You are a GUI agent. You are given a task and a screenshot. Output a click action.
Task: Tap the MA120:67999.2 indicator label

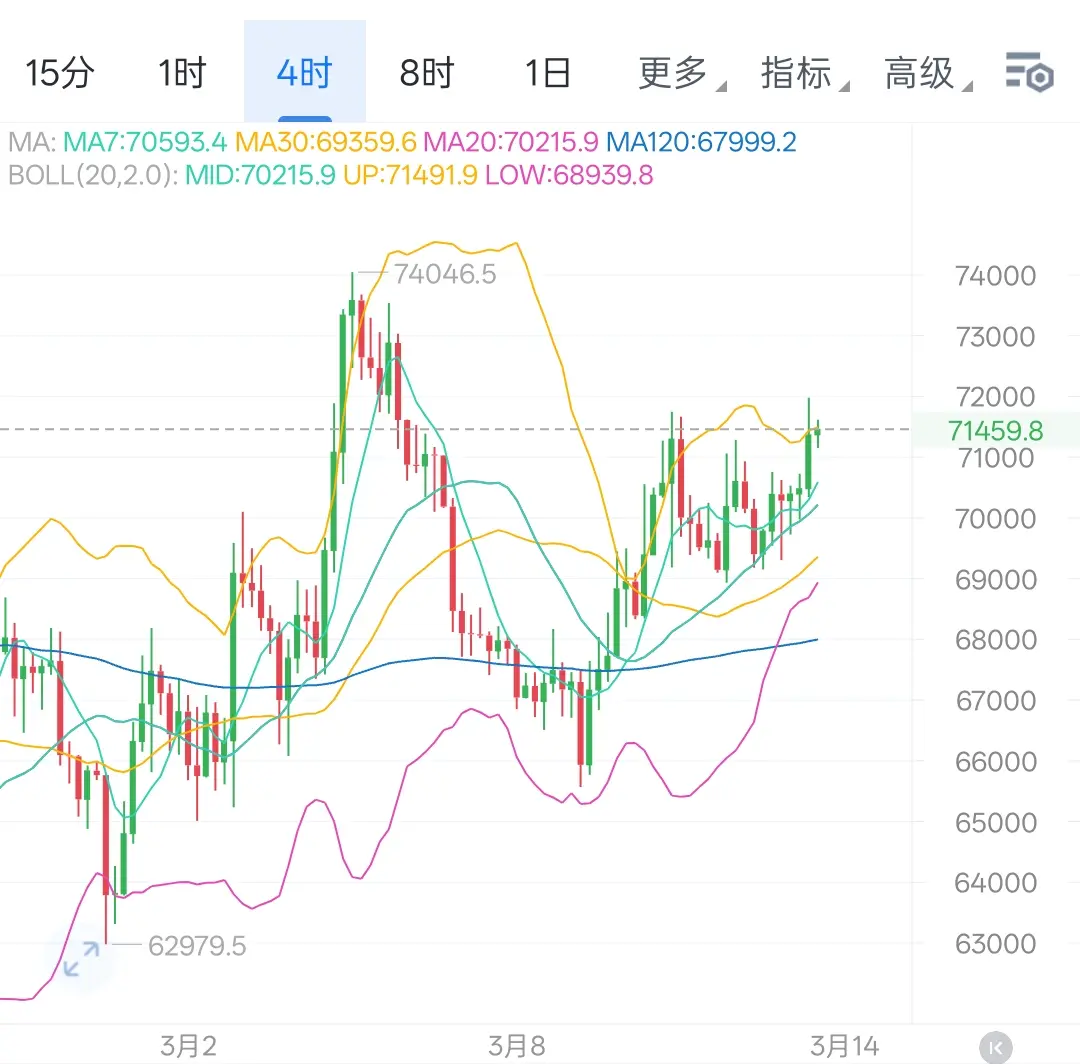[701, 143]
